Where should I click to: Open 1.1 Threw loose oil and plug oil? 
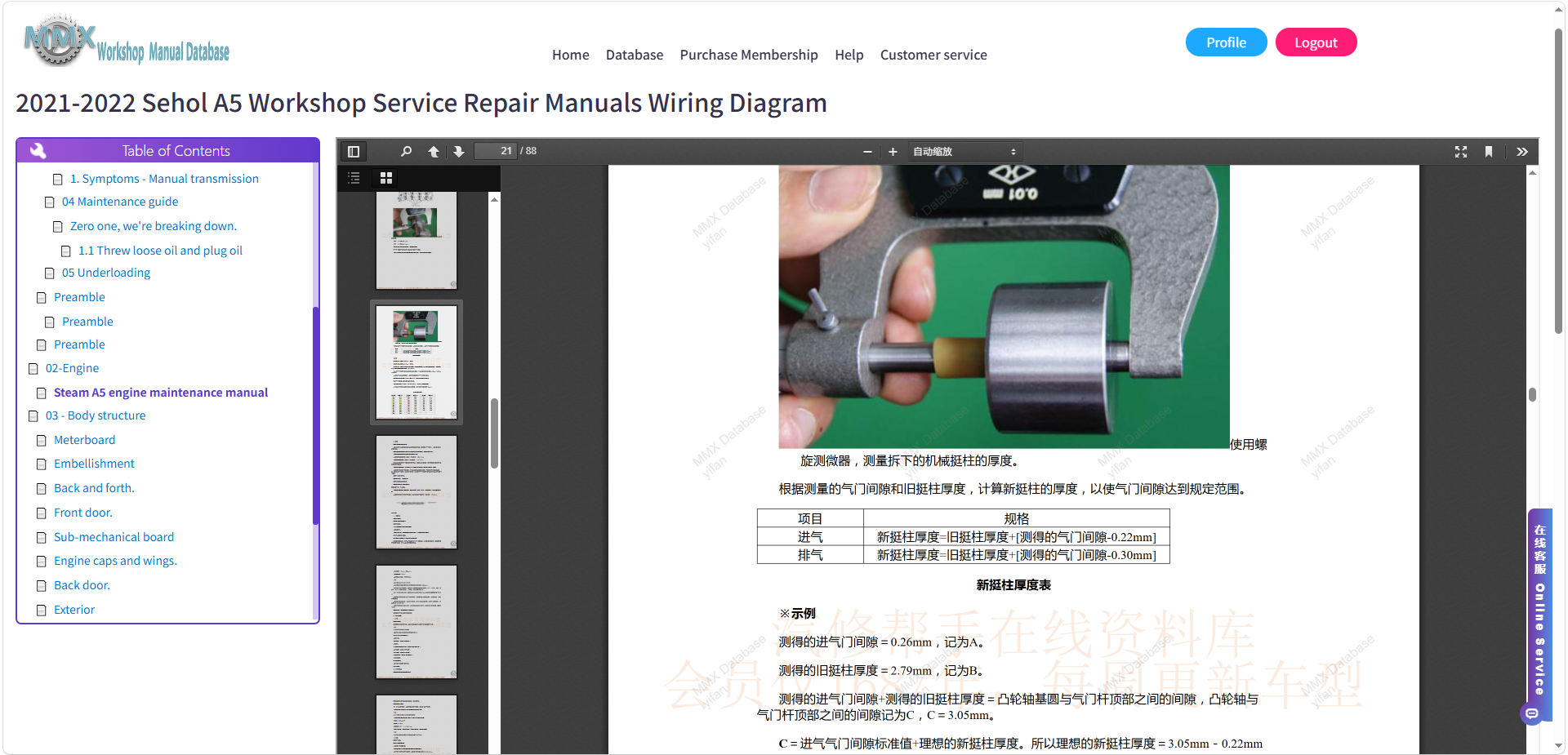click(160, 251)
